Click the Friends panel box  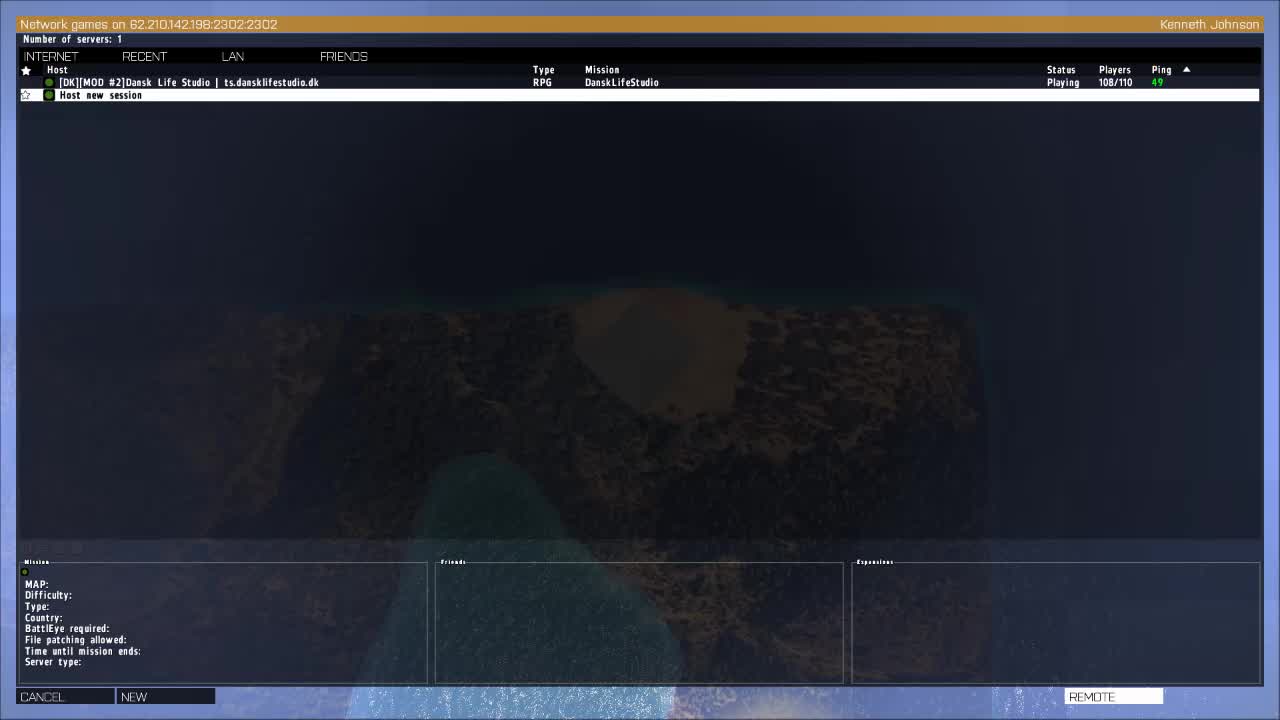[x=639, y=623]
